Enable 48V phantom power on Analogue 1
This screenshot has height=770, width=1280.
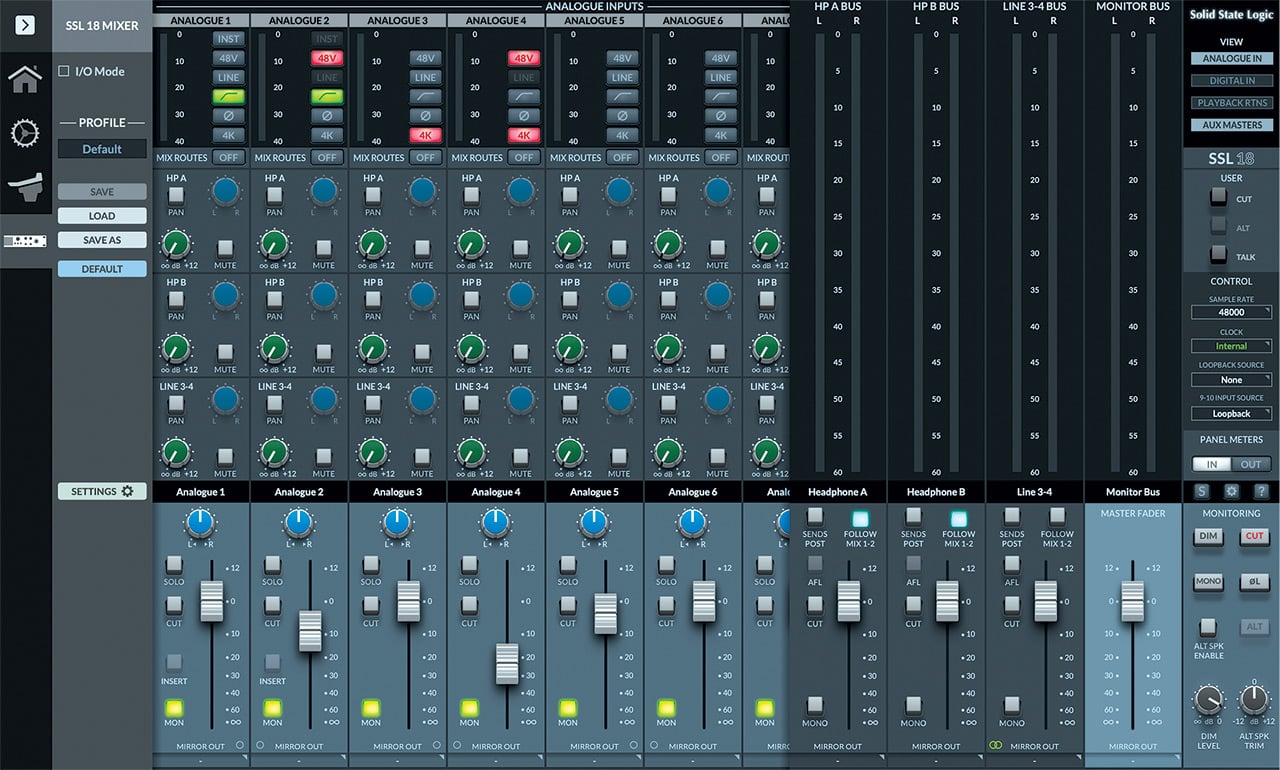coord(227,57)
